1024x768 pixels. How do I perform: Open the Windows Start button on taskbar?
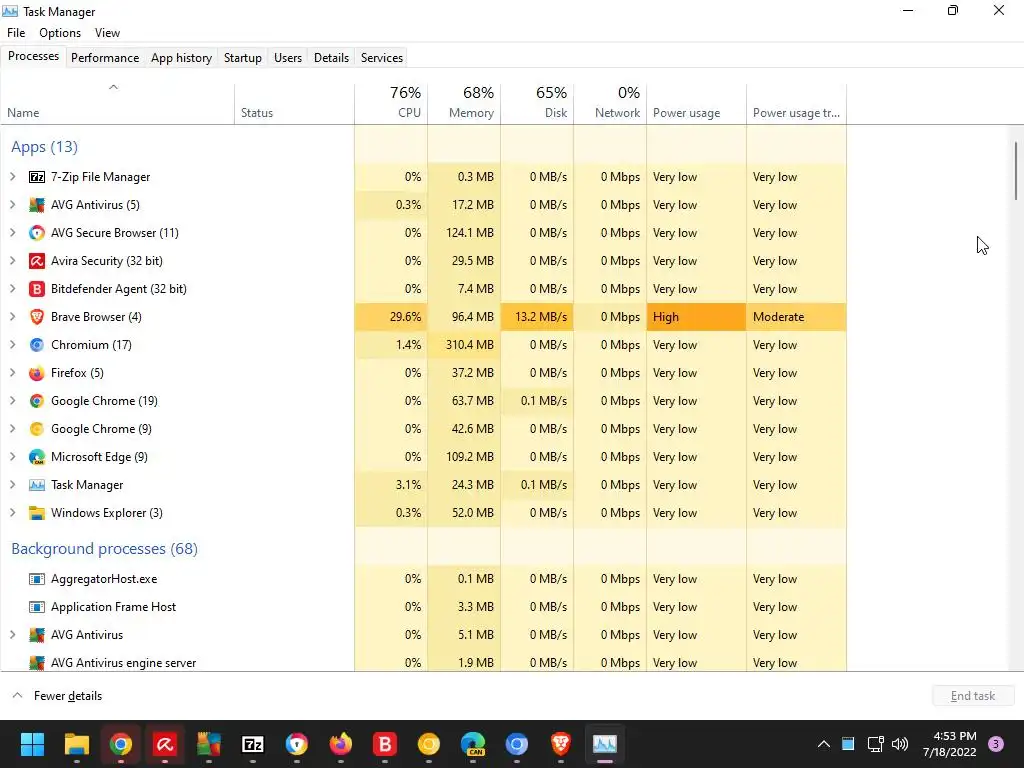[32, 744]
